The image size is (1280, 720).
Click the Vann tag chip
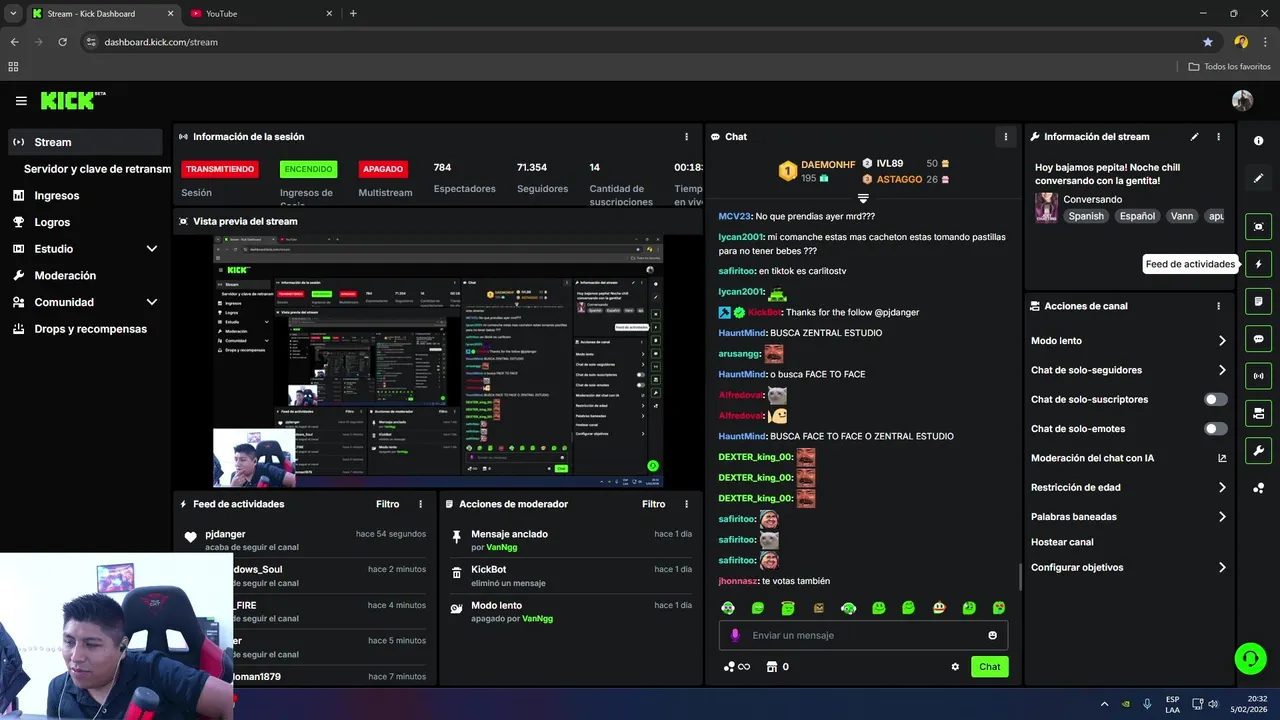pos(1182,216)
